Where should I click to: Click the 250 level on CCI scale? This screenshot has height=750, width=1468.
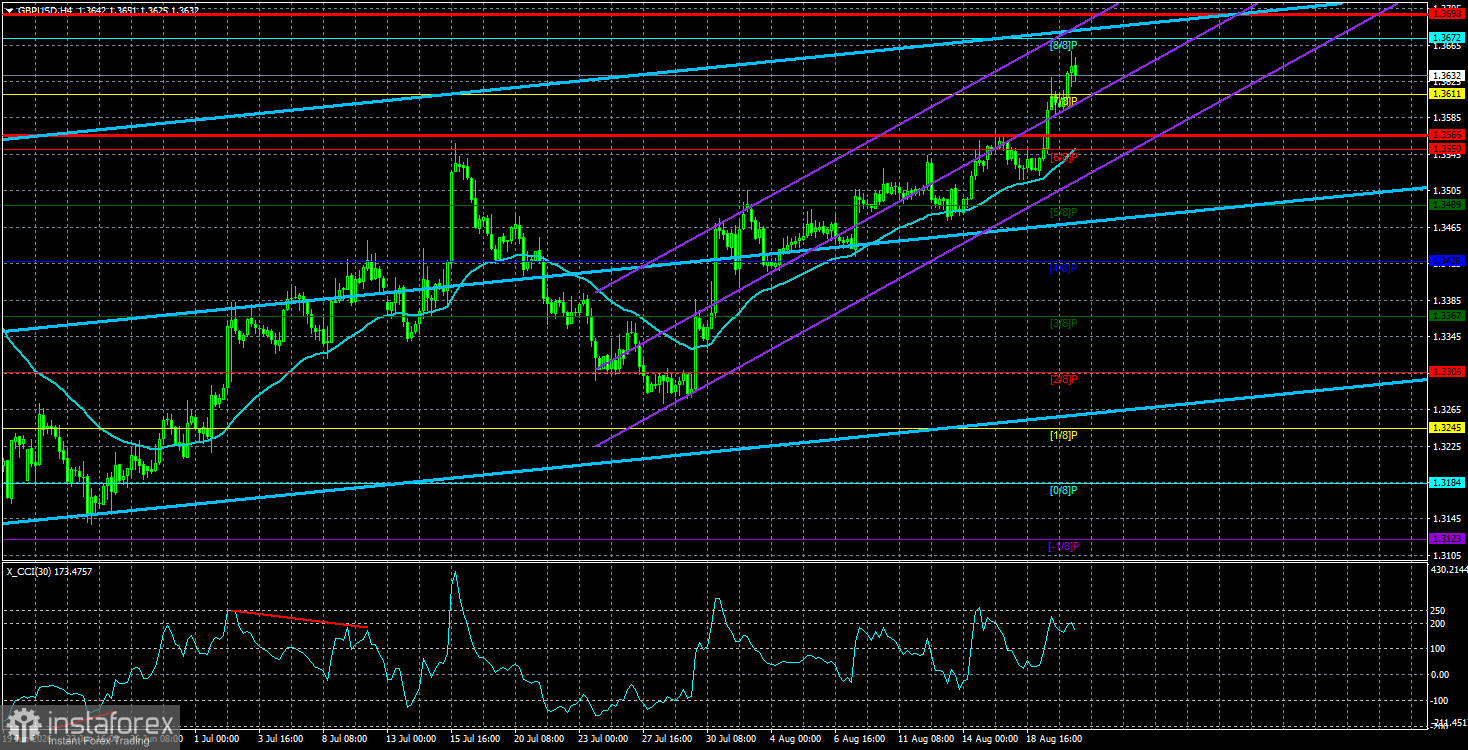[x=1440, y=610]
